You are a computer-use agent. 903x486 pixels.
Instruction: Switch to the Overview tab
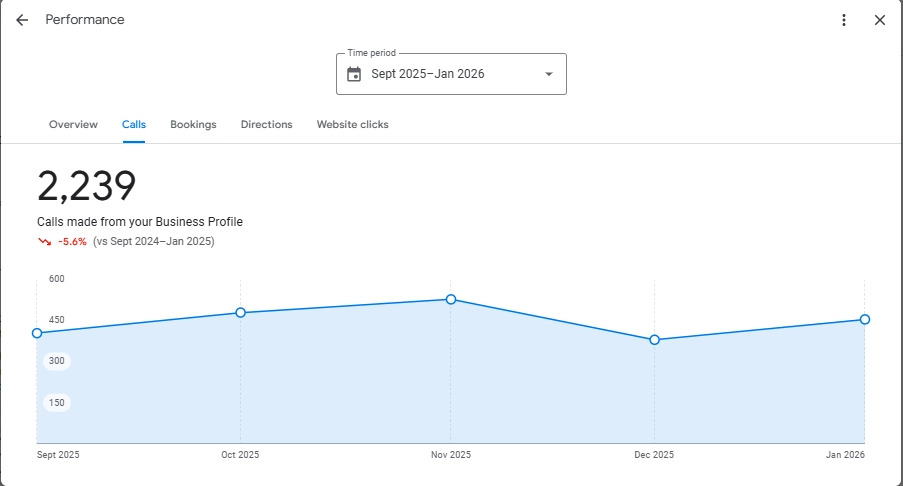click(73, 125)
